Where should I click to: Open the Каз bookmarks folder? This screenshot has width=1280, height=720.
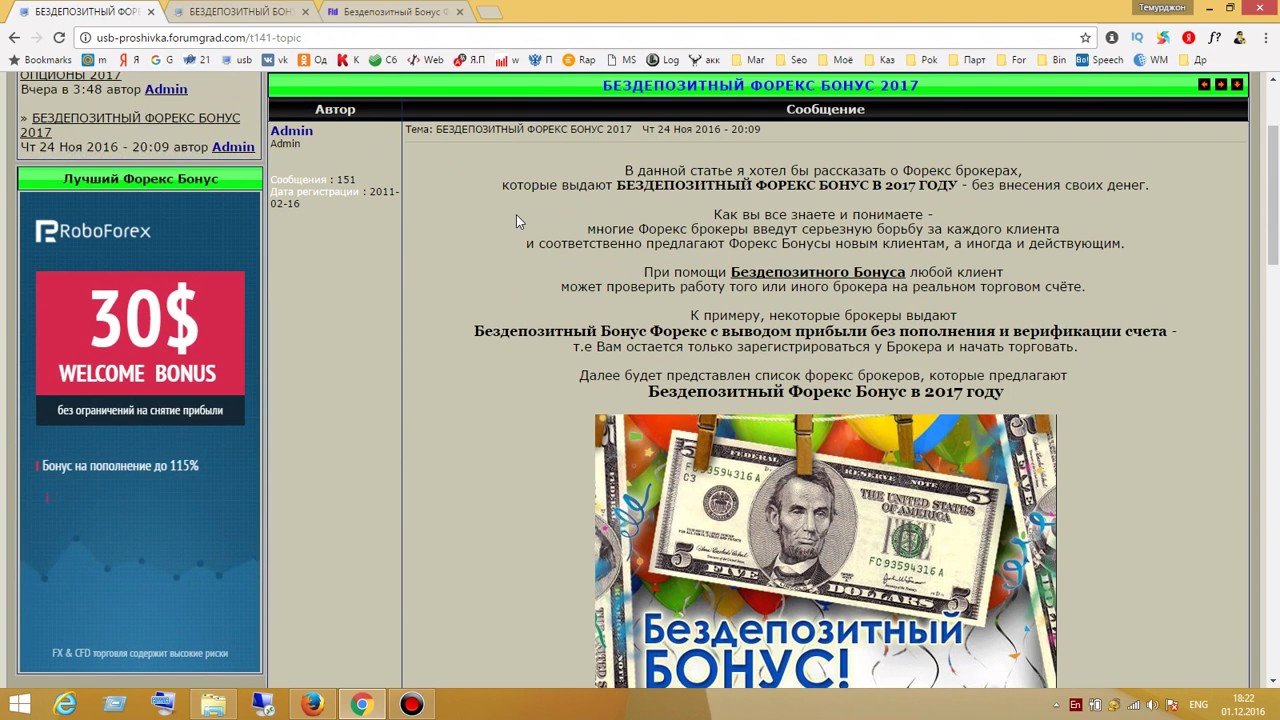tap(878, 60)
